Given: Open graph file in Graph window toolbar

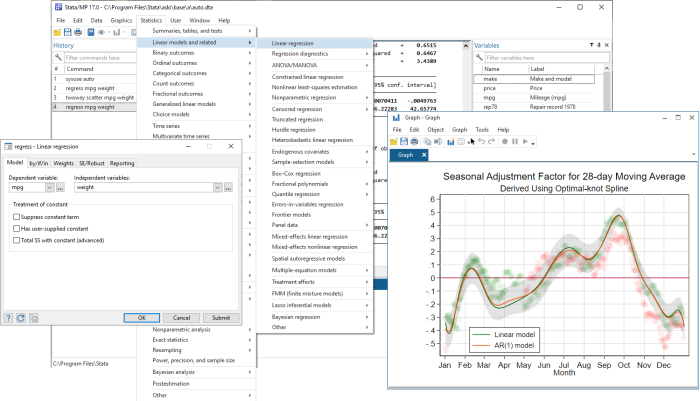Looking at the screenshot, I should point(394,142).
